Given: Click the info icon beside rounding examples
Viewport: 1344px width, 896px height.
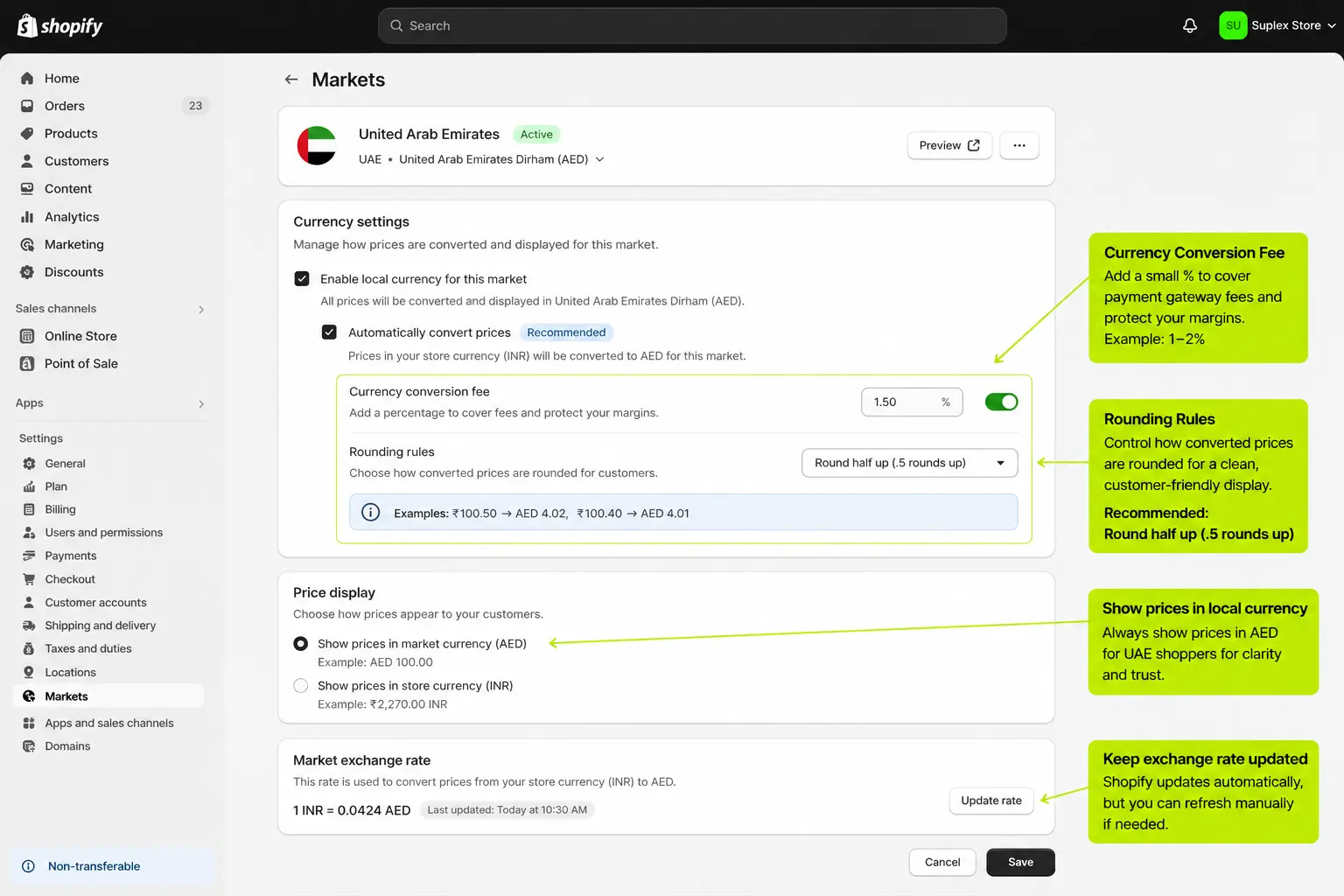Looking at the screenshot, I should click(x=371, y=513).
